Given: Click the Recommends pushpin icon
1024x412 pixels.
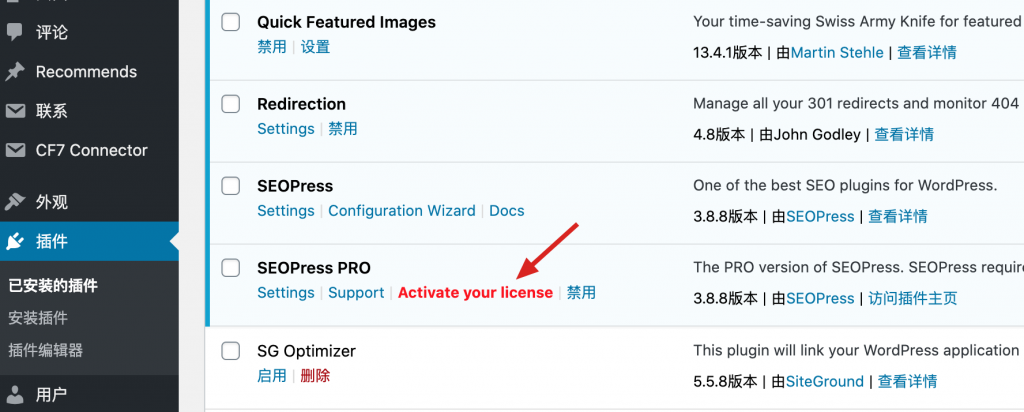Looking at the screenshot, I should coord(15,72).
